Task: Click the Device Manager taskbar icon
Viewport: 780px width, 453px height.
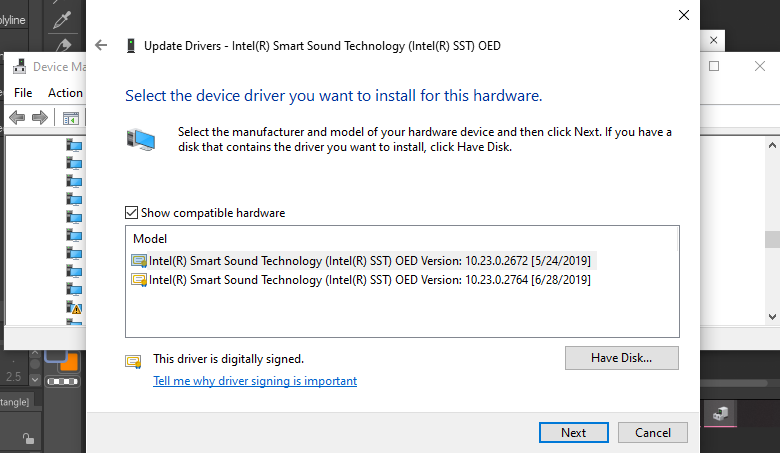Action: (x=719, y=413)
